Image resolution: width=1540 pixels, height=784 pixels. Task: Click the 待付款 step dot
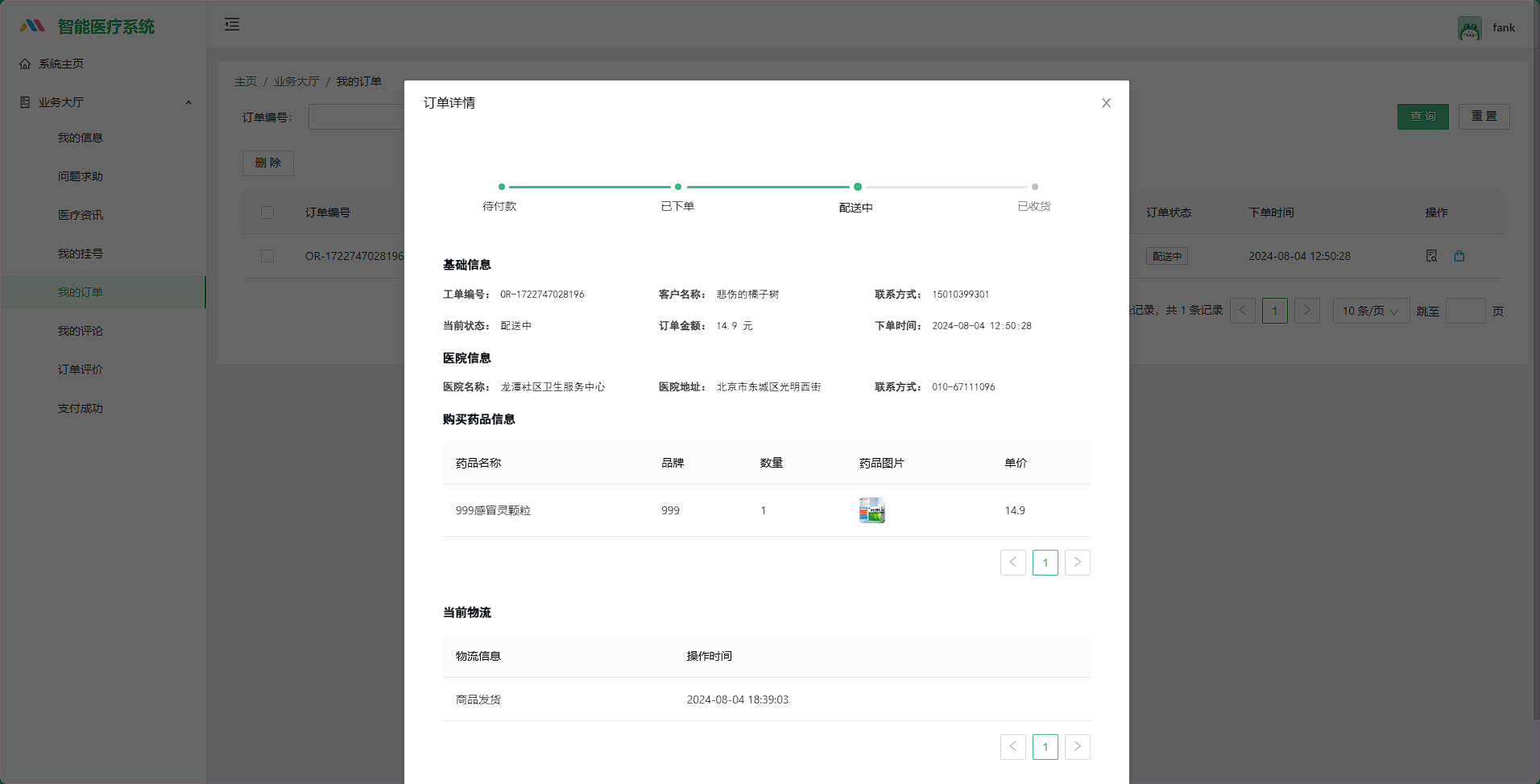pyautogui.click(x=502, y=187)
